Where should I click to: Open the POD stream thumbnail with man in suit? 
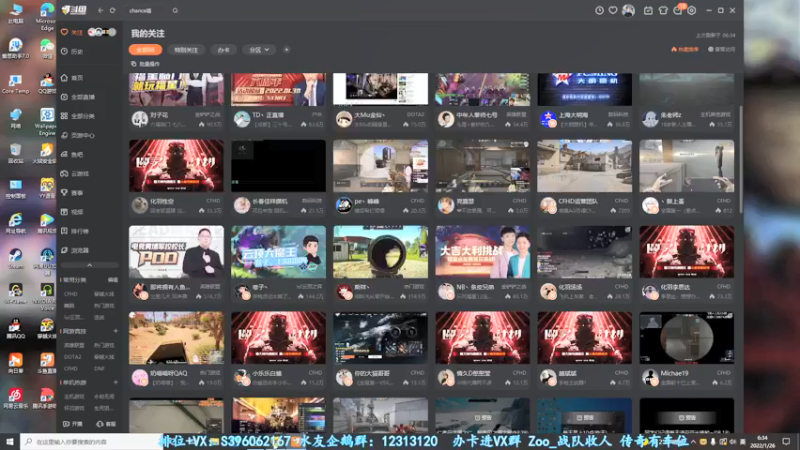click(x=176, y=252)
